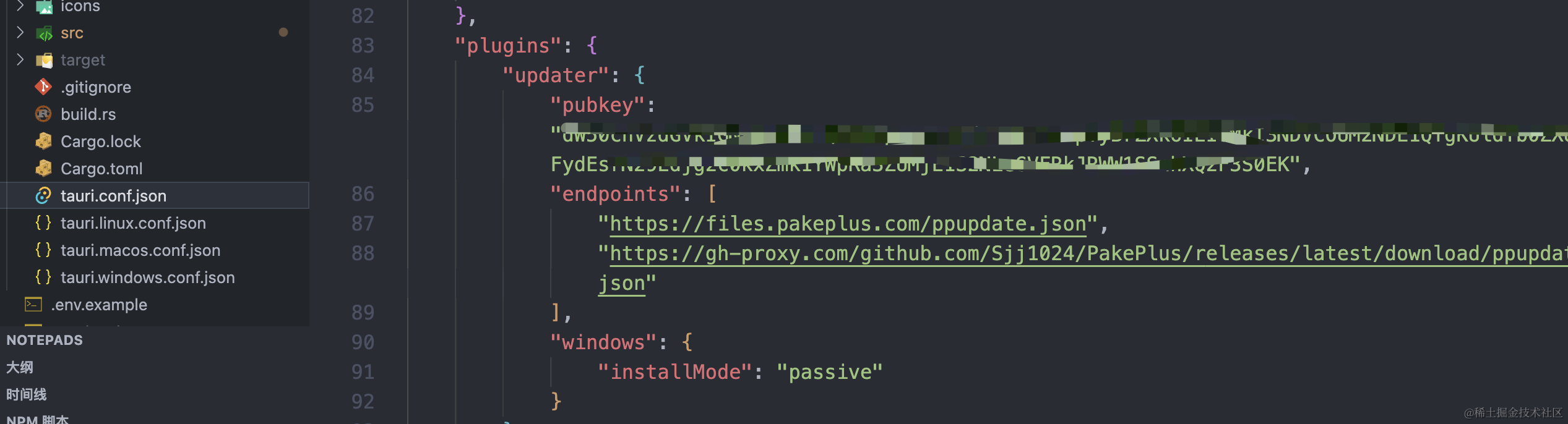Image resolution: width=1568 pixels, height=424 pixels.
Task: Click the Cargo.lock package icon
Action: [43, 142]
